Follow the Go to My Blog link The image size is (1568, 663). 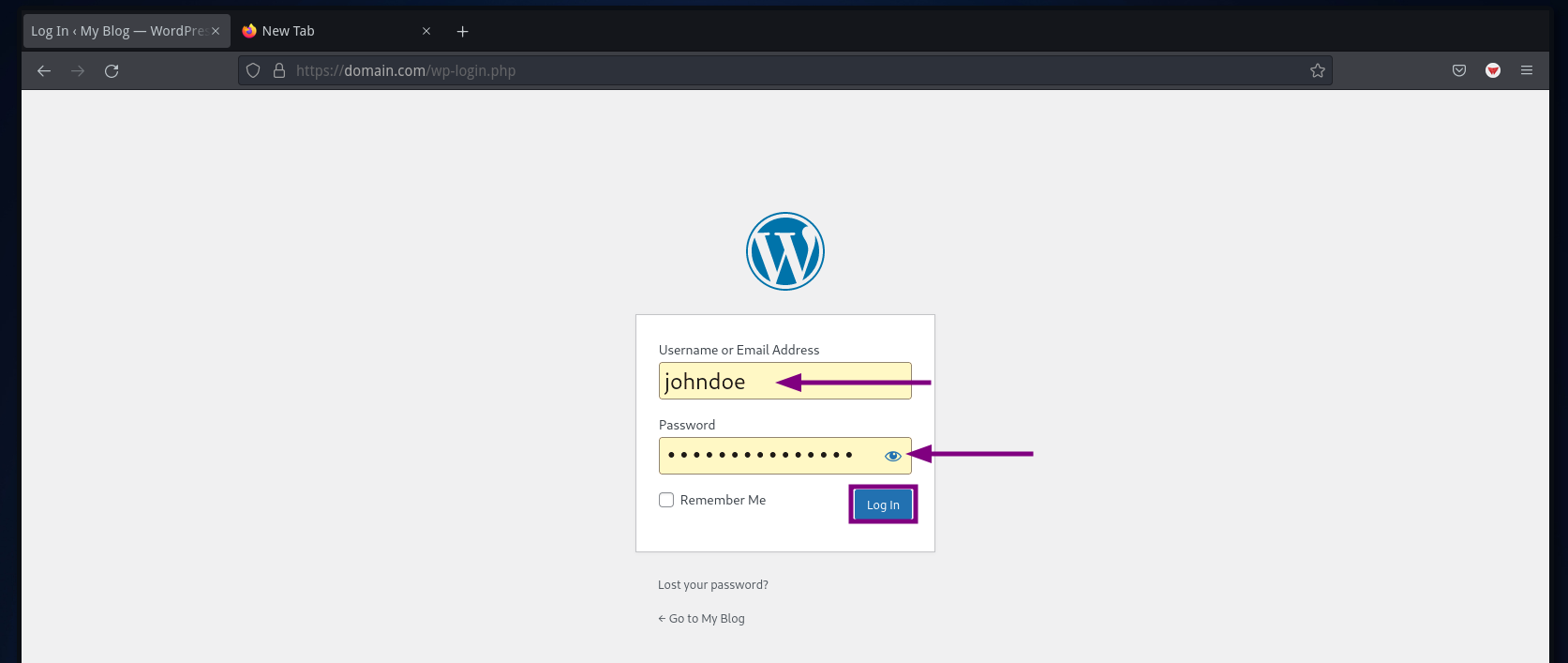[x=701, y=618]
